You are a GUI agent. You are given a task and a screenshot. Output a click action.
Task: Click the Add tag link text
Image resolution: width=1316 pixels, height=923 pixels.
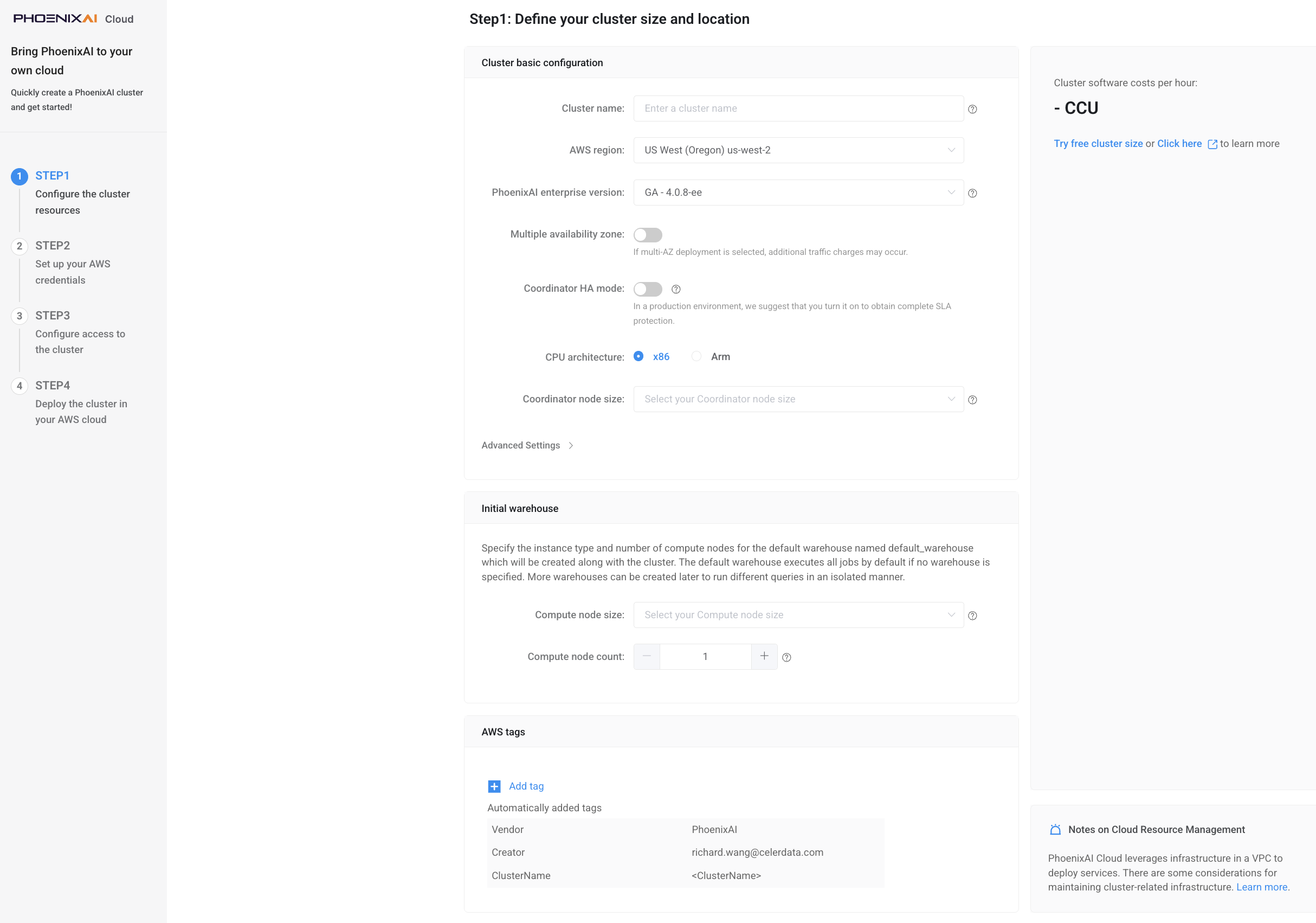coord(526,786)
